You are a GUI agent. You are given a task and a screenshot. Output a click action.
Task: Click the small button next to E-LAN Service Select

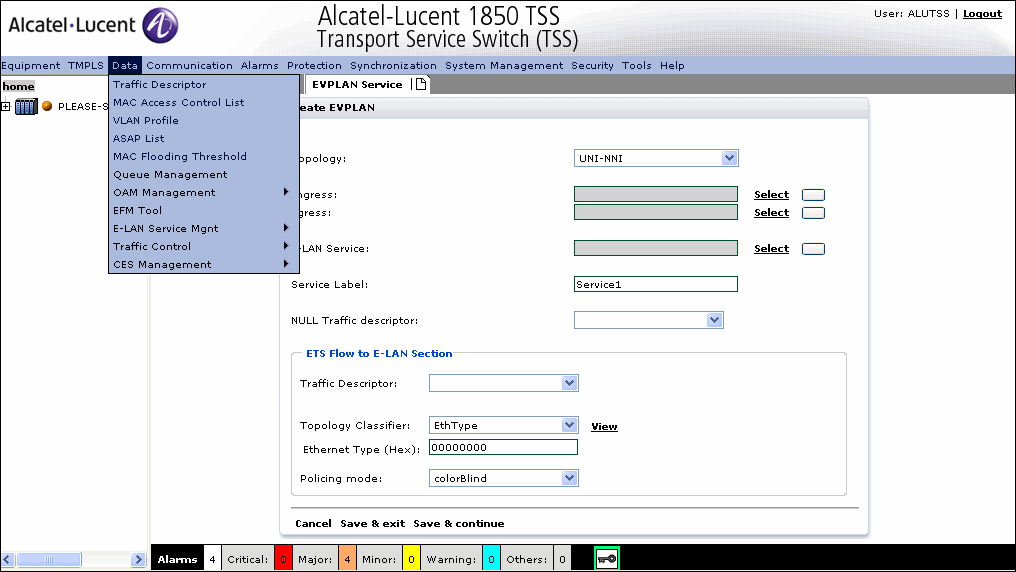pos(813,249)
